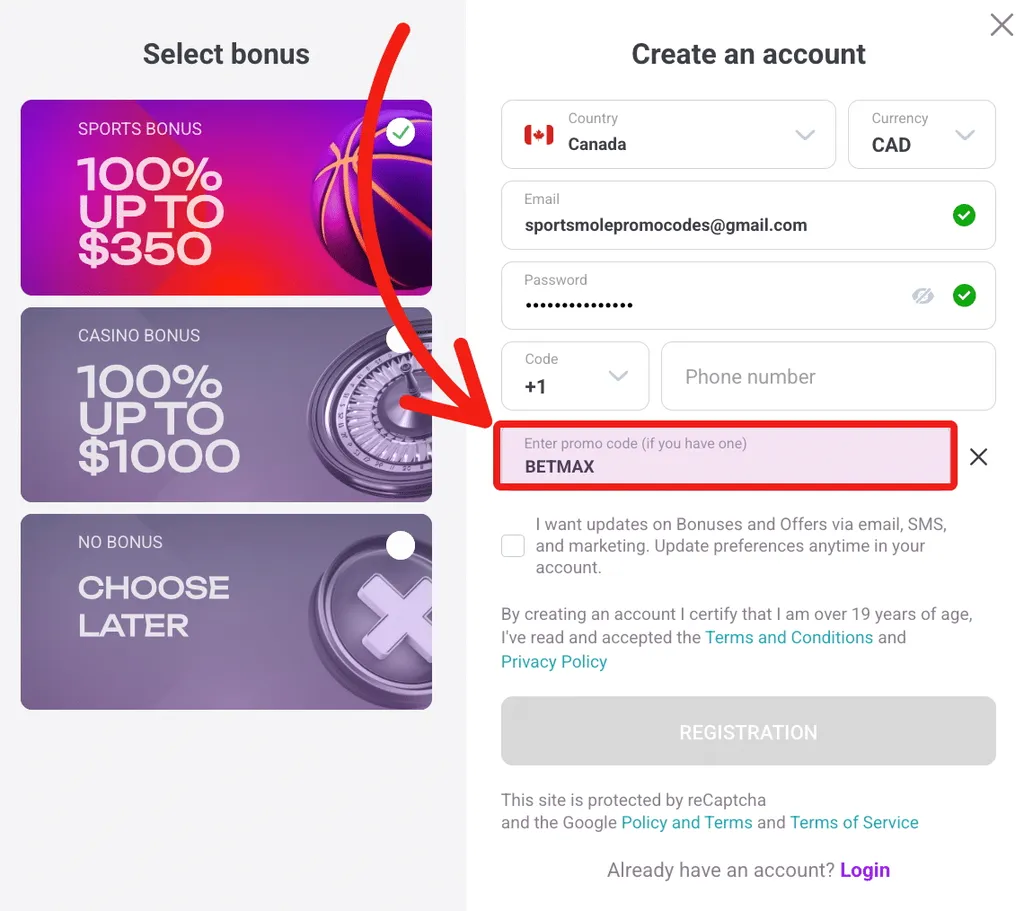Toggle password visibility with the eye icon
The height and width of the screenshot is (911, 1024).
click(x=922, y=295)
